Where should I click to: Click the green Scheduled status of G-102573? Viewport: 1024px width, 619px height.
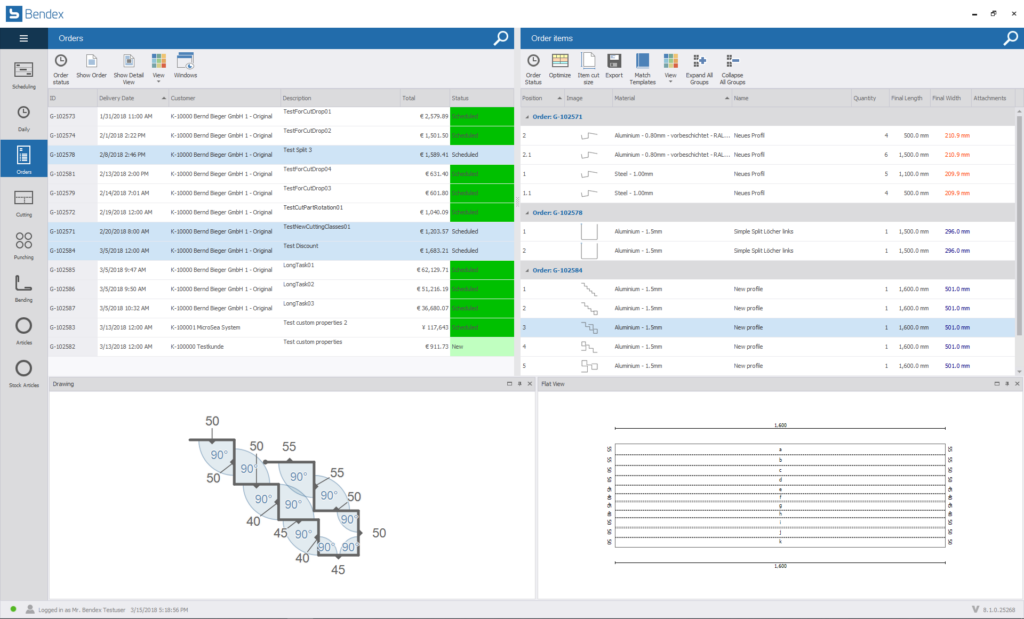pos(481,117)
